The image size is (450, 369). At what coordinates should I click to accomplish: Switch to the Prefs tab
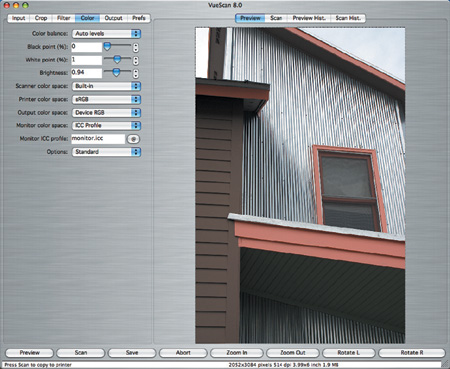(139, 18)
